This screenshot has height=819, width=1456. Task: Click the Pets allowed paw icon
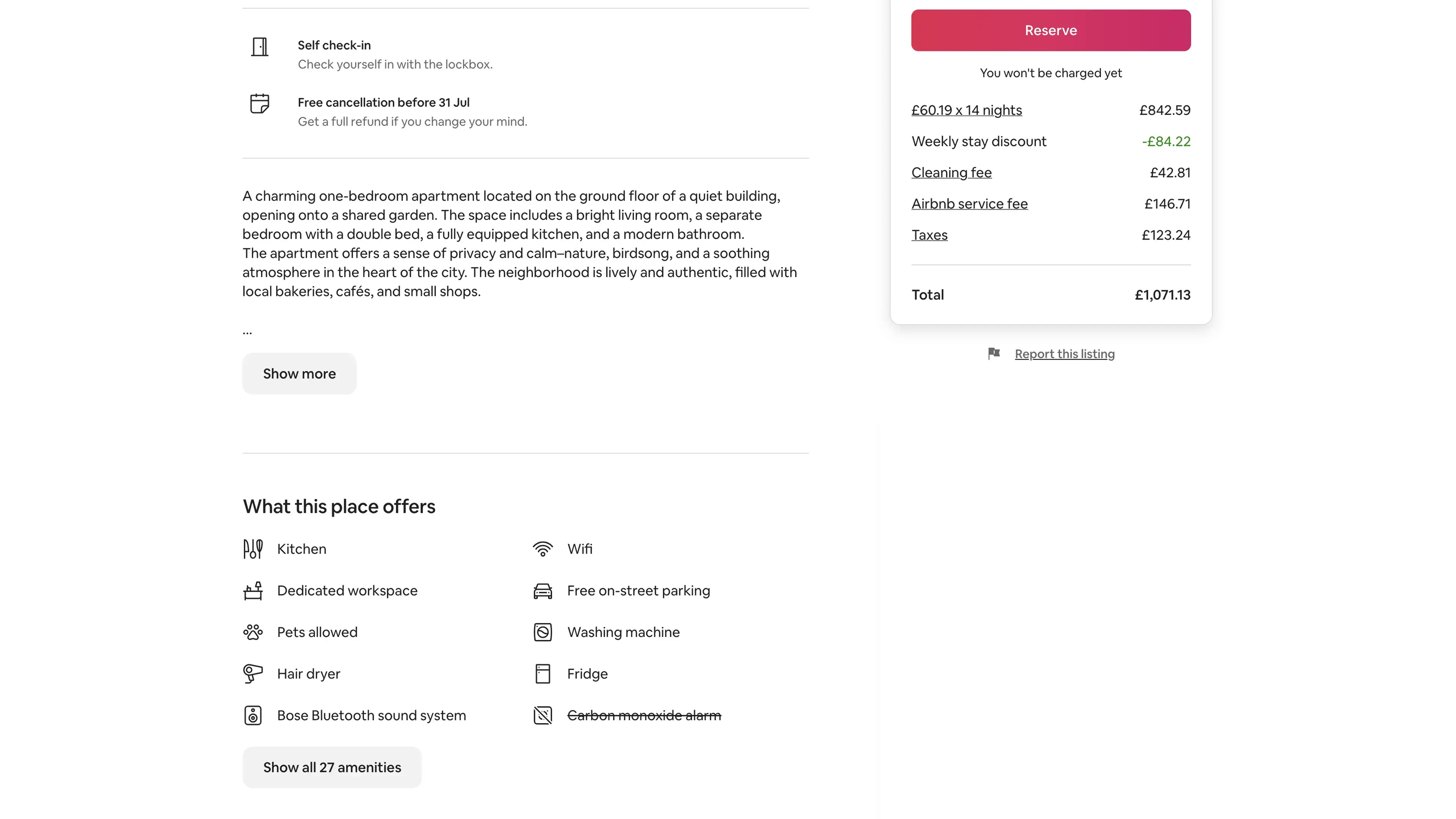[x=253, y=632]
